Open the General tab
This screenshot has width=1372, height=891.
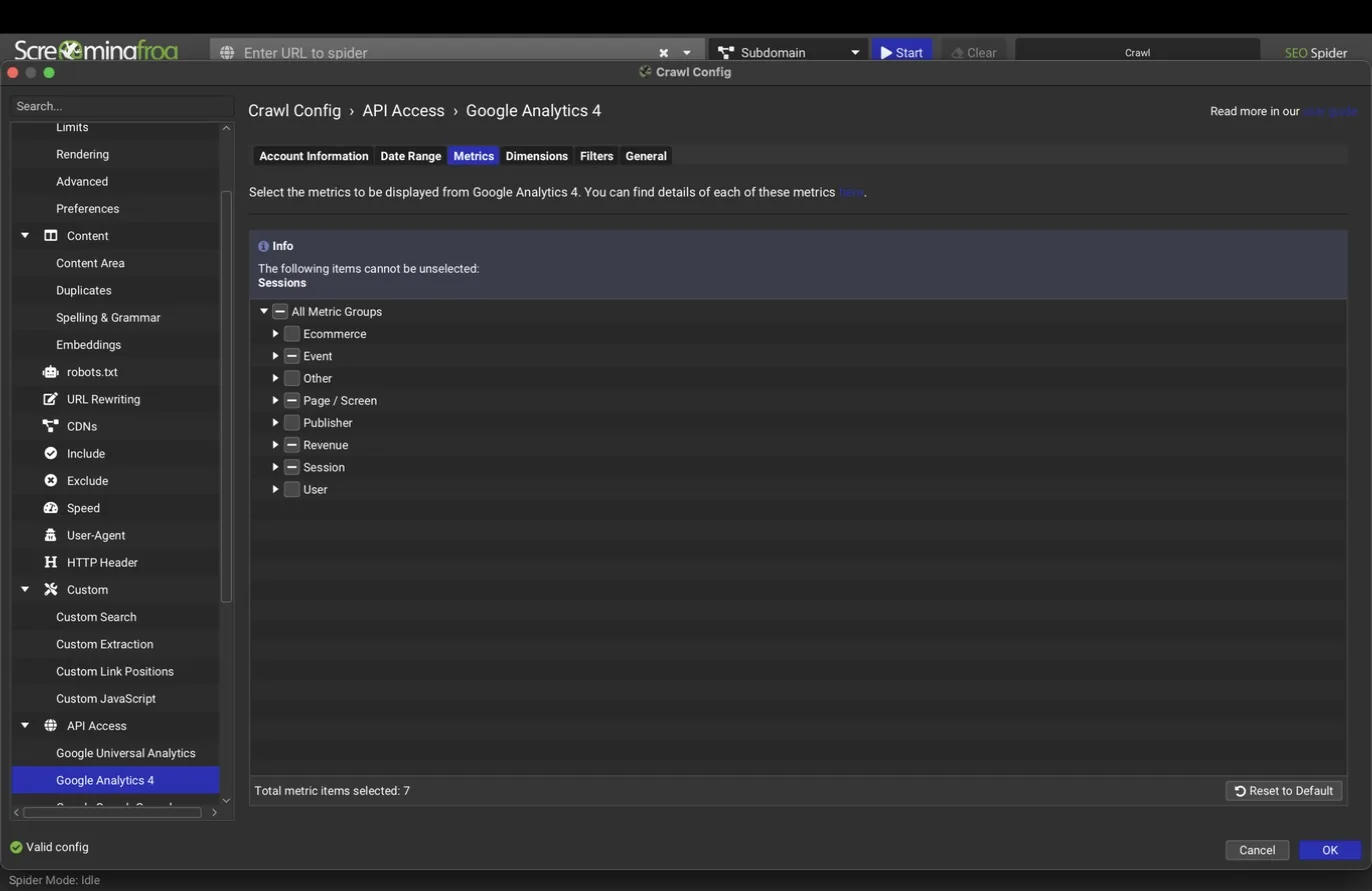(x=646, y=156)
